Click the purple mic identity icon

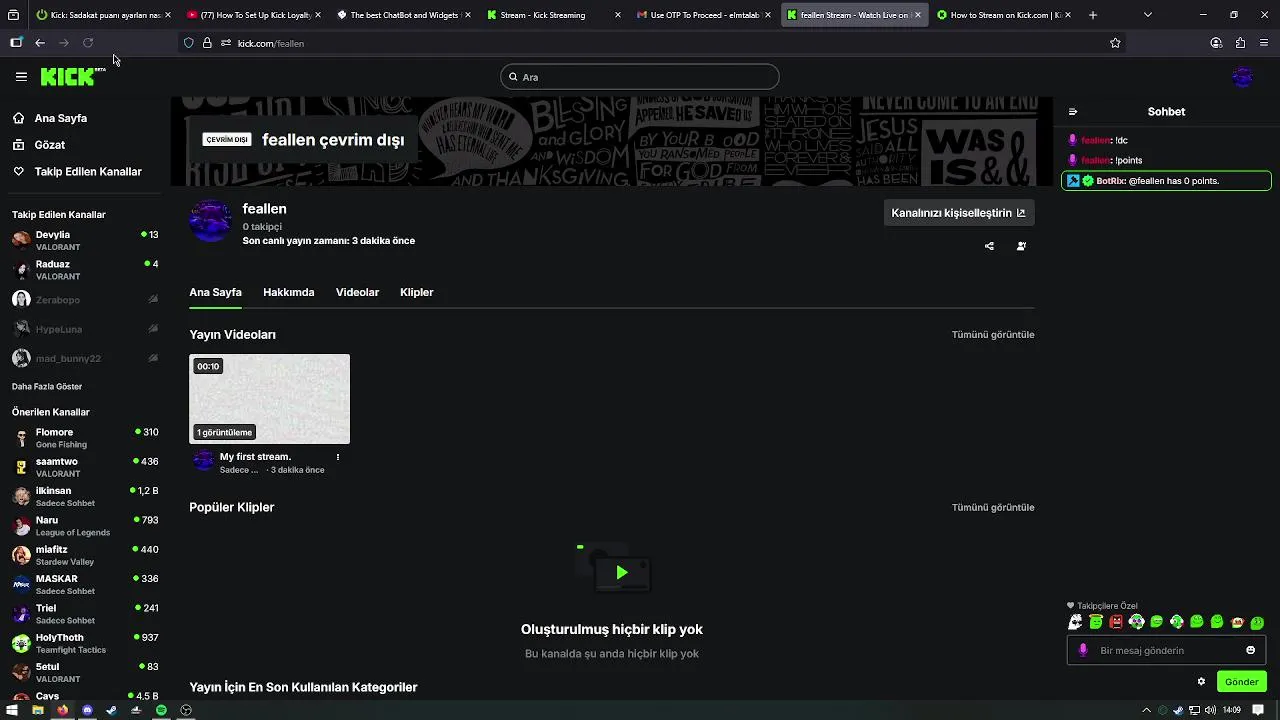click(1083, 650)
